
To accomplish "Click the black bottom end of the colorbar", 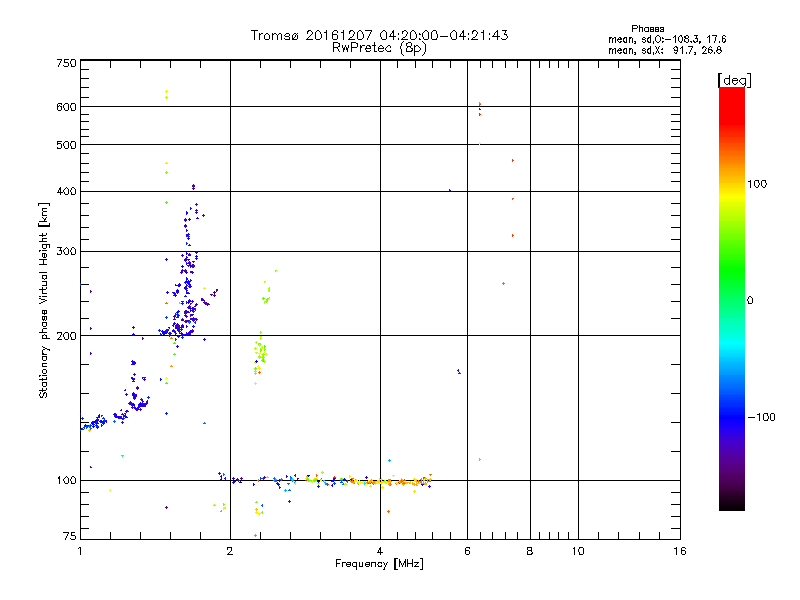I will pyautogui.click(x=732, y=503).
